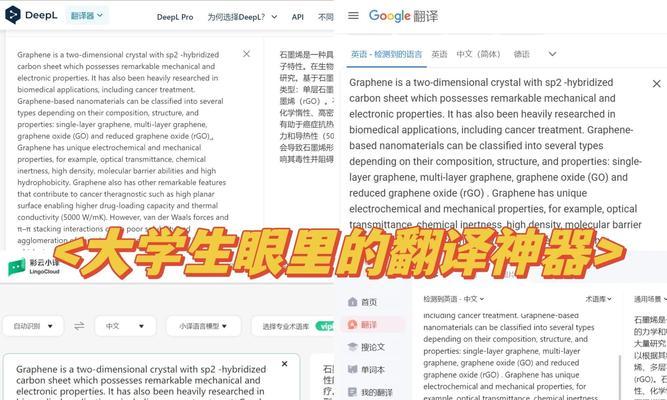This screenshot has height=400, width=667.
Task: Open the Google Translate hamburger menu
Action: click(353, 16)
